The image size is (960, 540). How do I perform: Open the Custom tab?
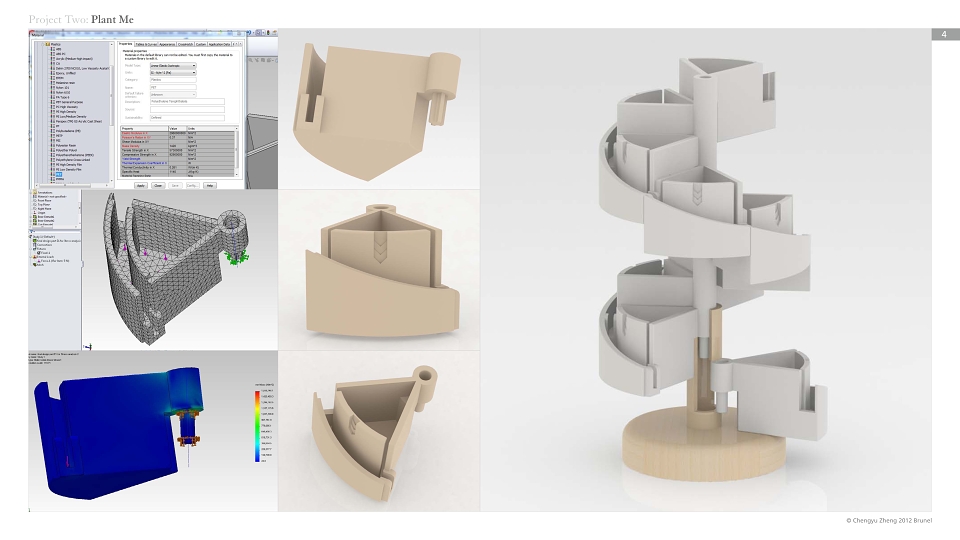pyautogui.click(x=201, y=44)
